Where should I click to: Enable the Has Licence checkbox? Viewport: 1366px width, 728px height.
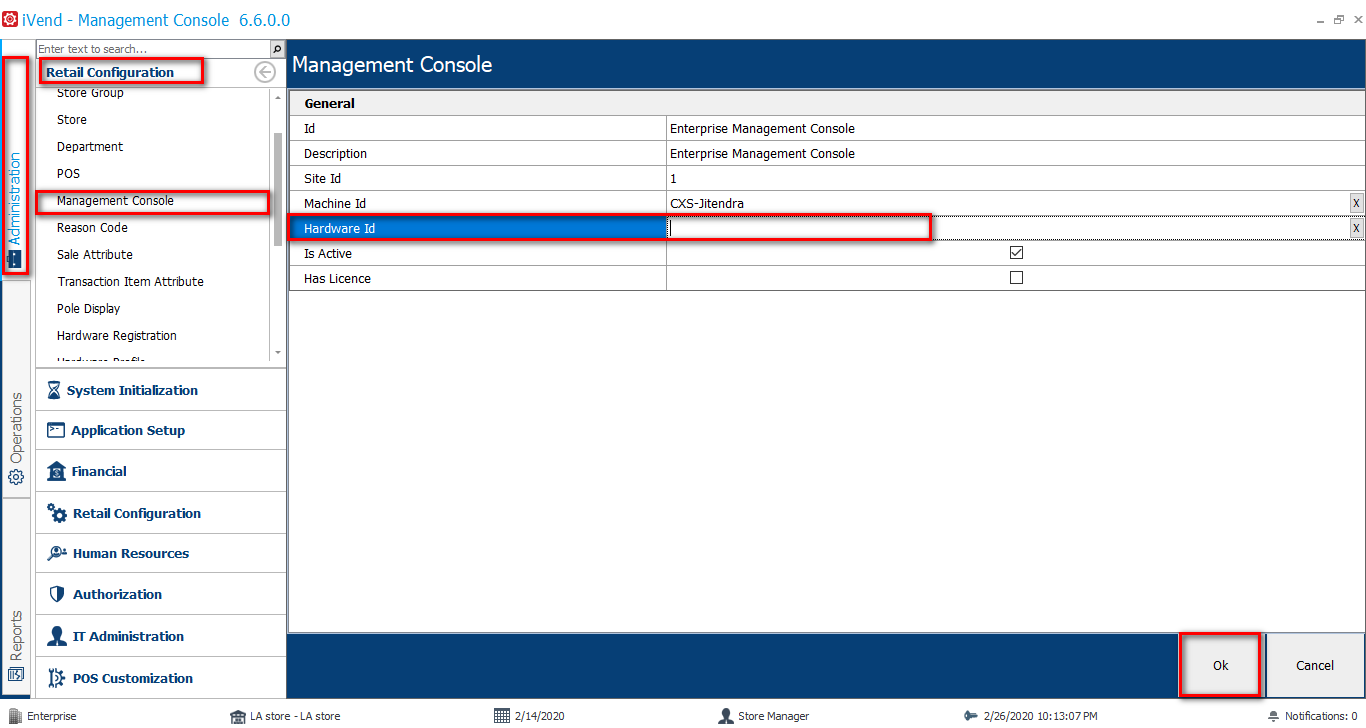click(x=1016, y=278)
